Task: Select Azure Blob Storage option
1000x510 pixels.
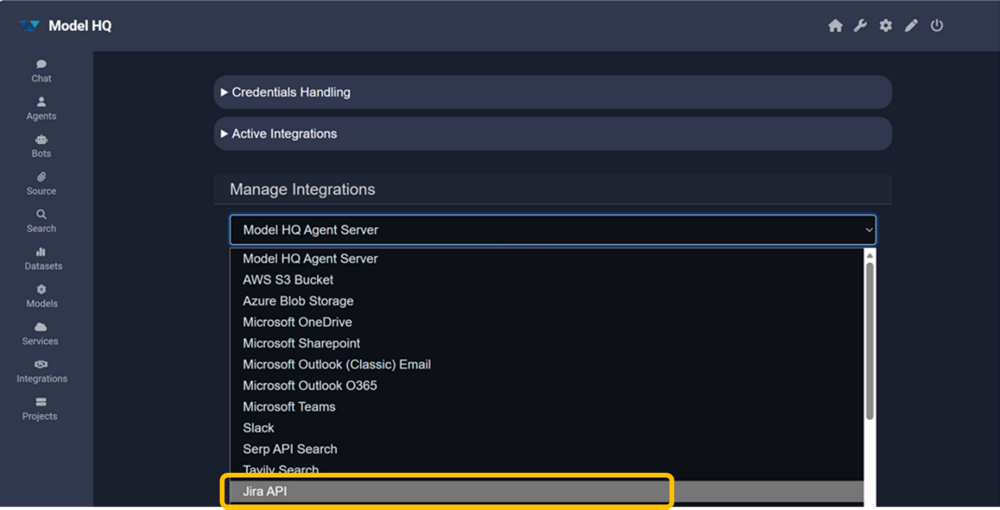Action: (547, 301)
